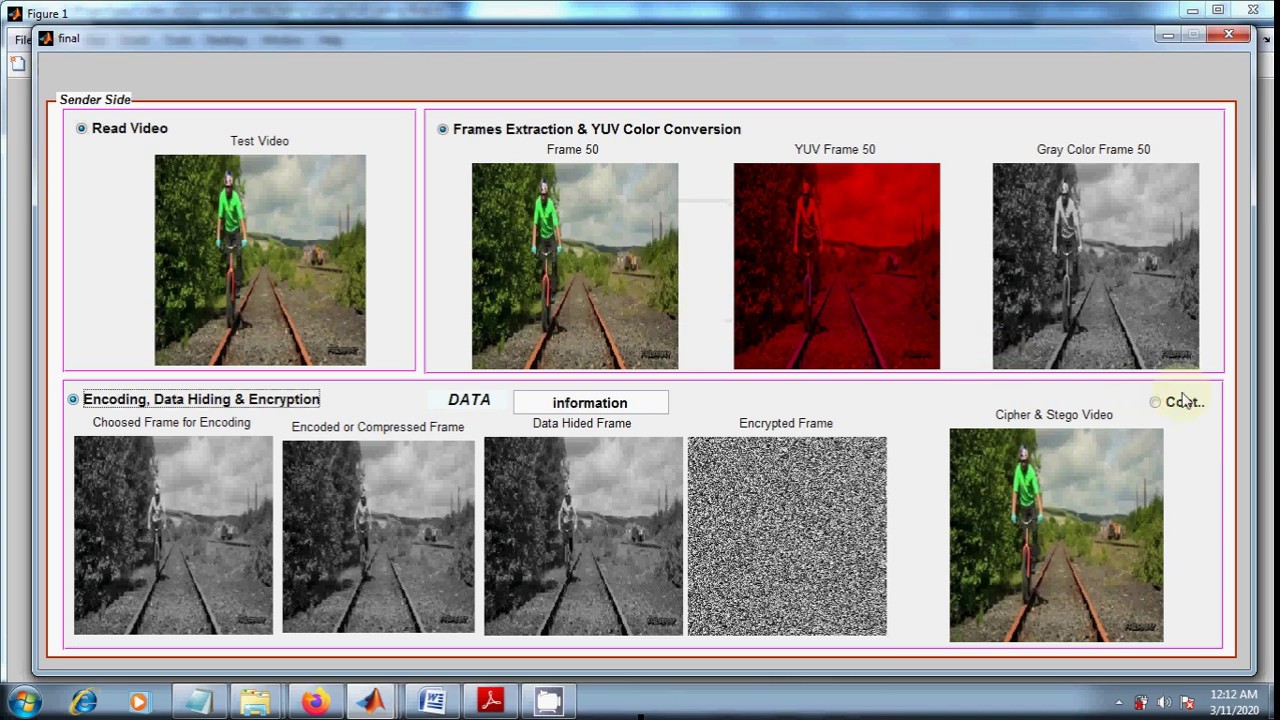Screen dimensions: 1280x720
Task: Click the 'Encrypted Frame' label
Action: (786, 423)
